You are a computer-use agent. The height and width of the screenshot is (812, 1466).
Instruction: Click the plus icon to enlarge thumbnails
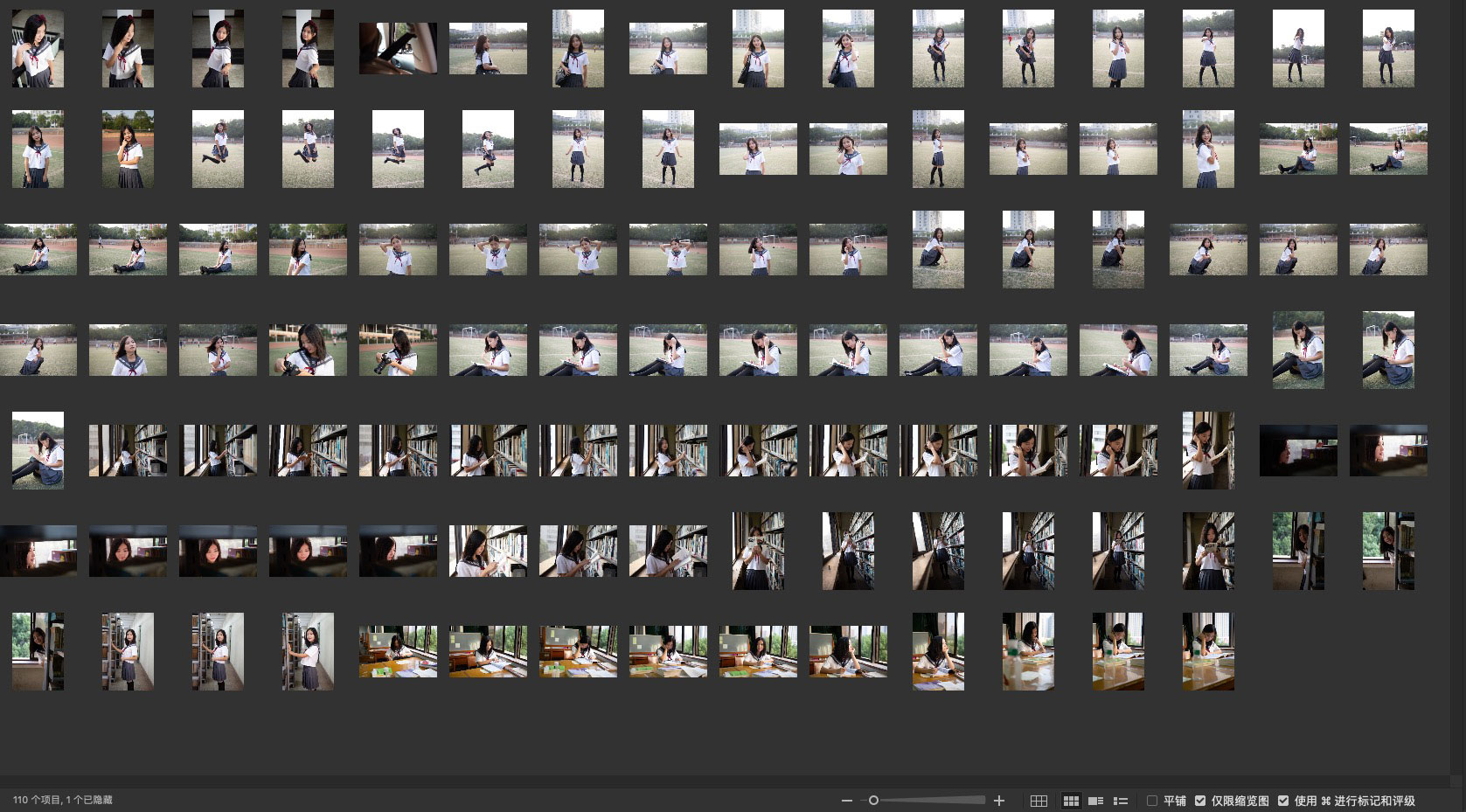click(999, 801)
